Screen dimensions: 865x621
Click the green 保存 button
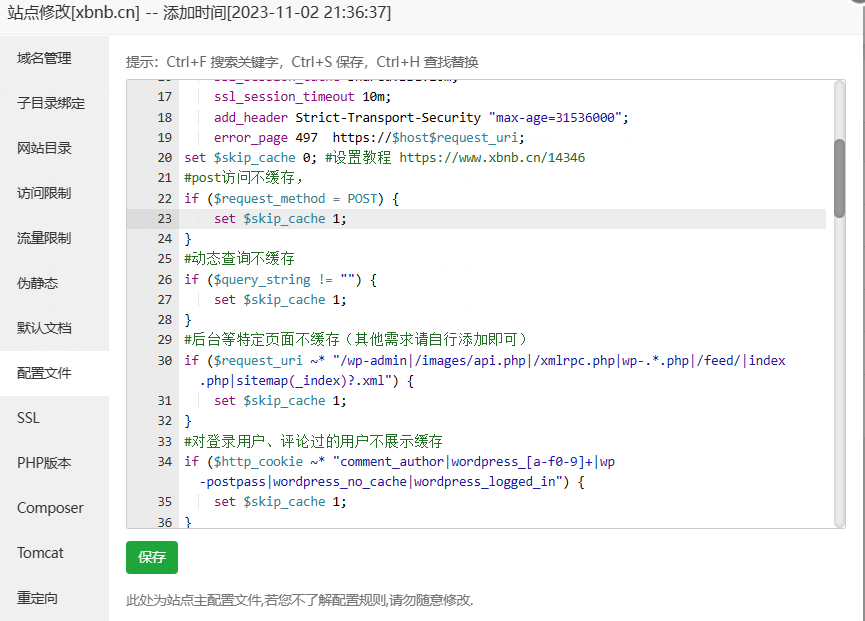(151, 557)
